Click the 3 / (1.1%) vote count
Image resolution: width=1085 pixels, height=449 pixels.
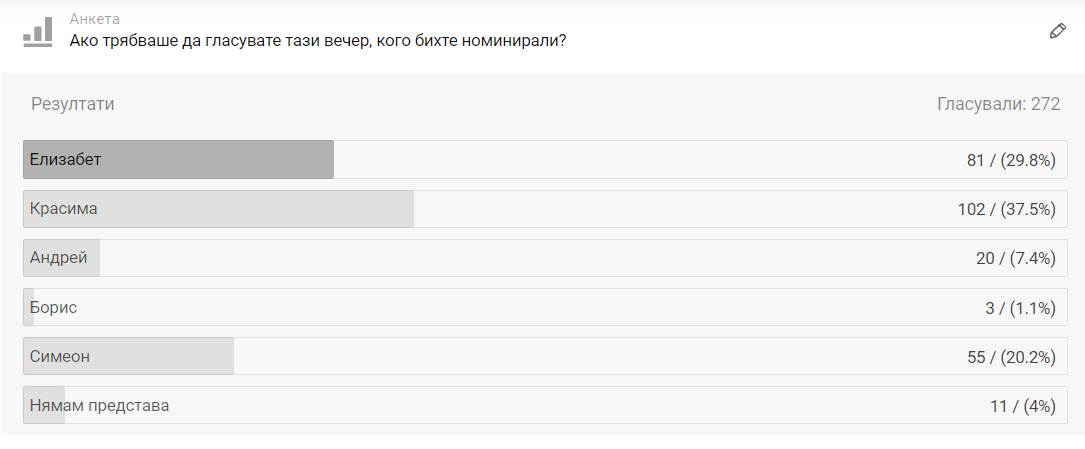tap(1021, 308)
